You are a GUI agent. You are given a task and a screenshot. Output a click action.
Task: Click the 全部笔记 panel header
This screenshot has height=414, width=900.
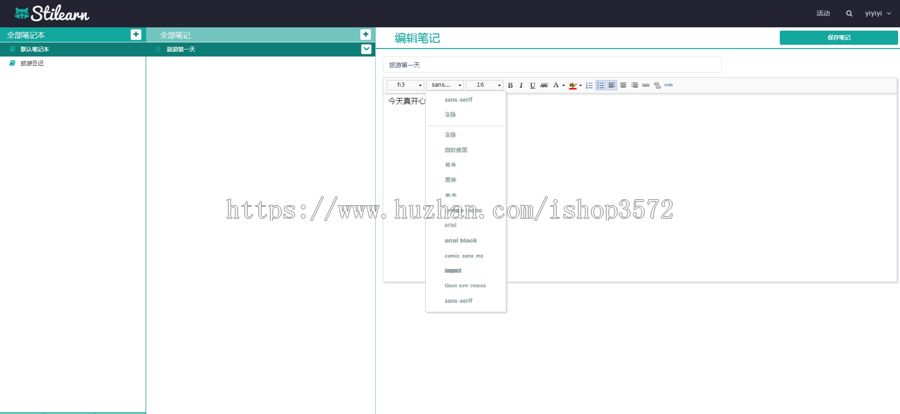coord(175,35)
